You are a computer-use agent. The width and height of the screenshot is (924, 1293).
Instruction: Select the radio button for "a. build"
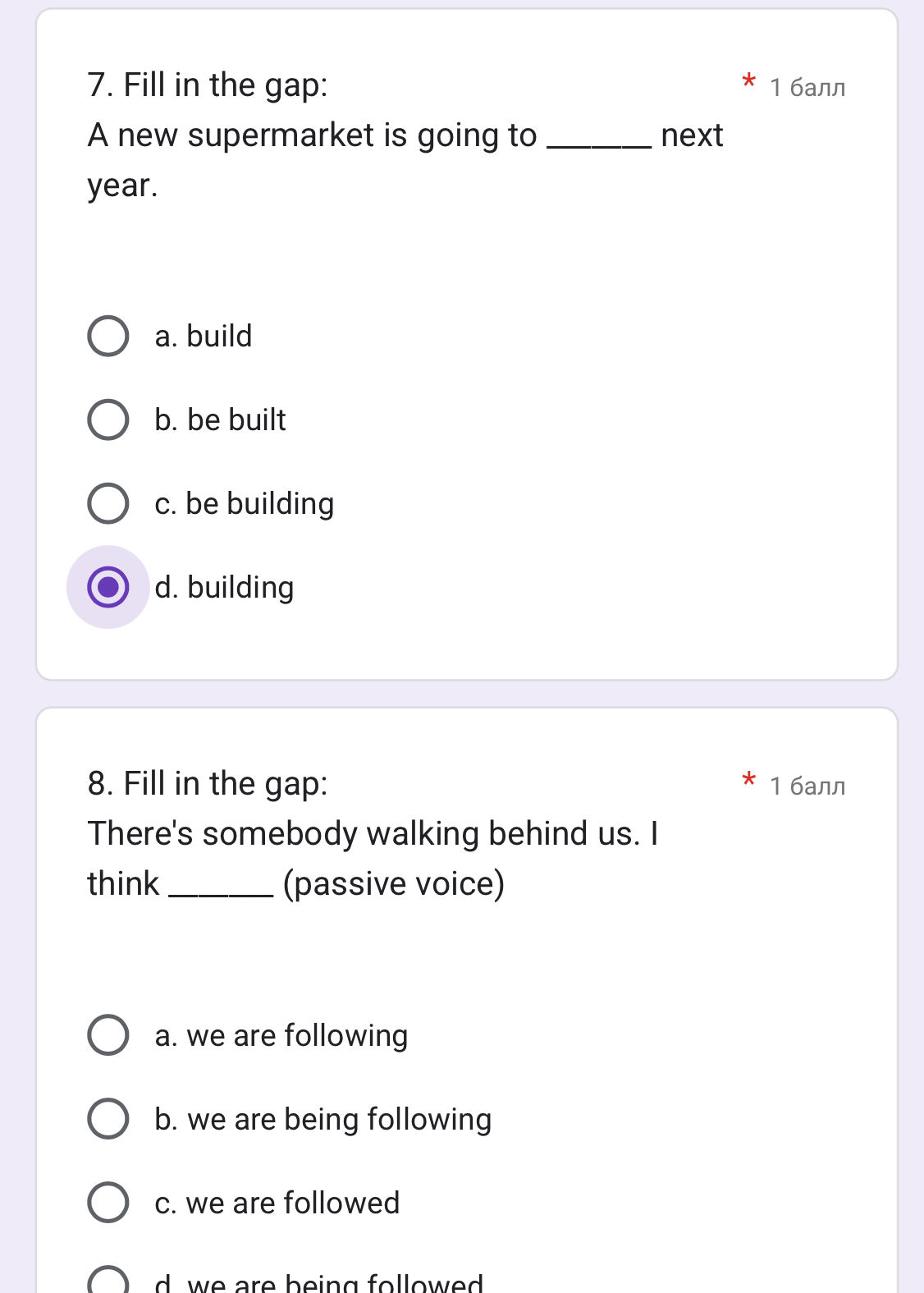point(108,336)
